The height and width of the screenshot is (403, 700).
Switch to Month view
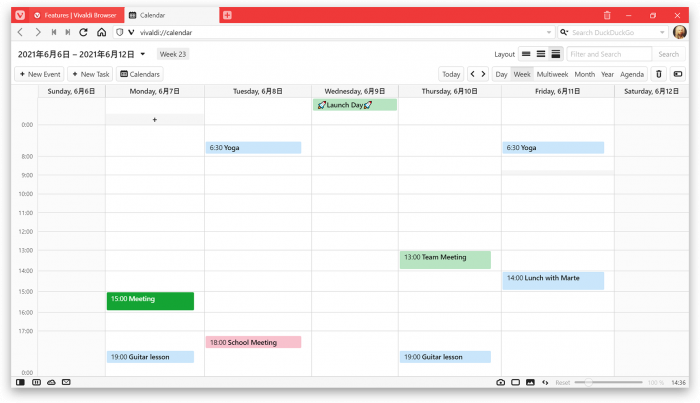(584, 74)
